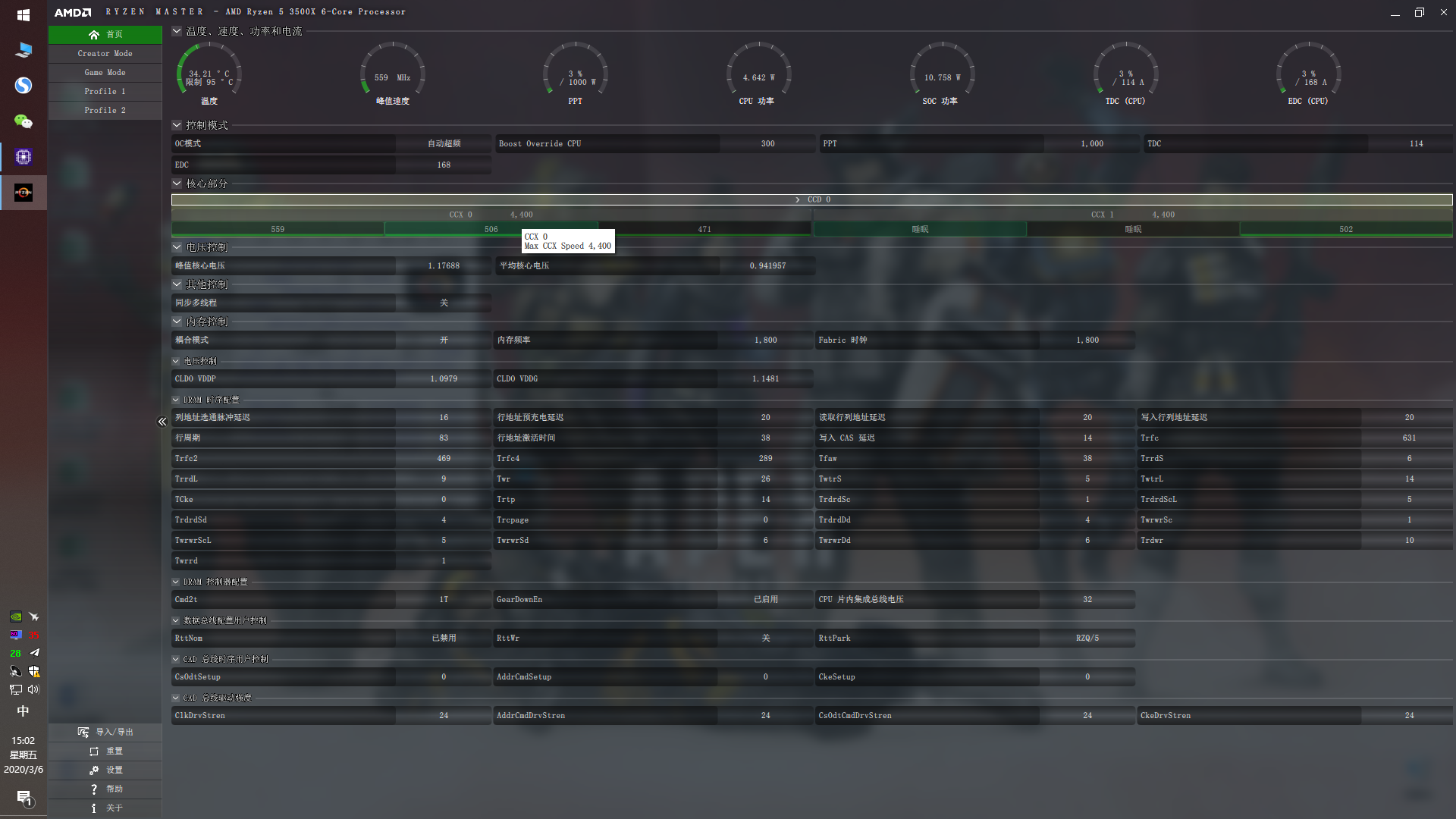Toggle 耦合模式 enabled switch
Screen dimensions: 1456x819
pyautogui.click(x=443, y=339)
